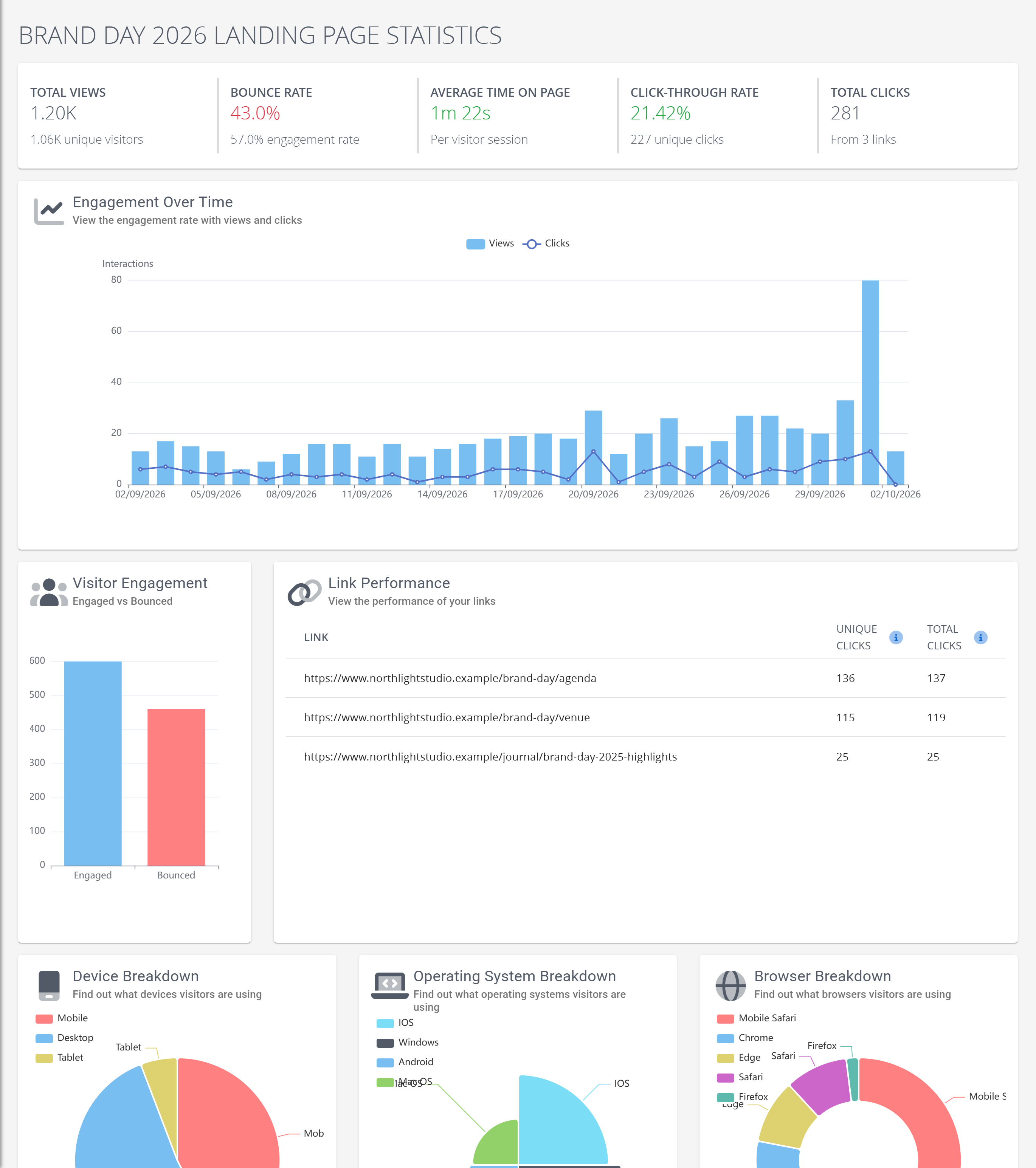Toggle Desktop legend in Device Breakdown
Image resolution: width=1036 pixels, height=1168 pixels.
65,1038
